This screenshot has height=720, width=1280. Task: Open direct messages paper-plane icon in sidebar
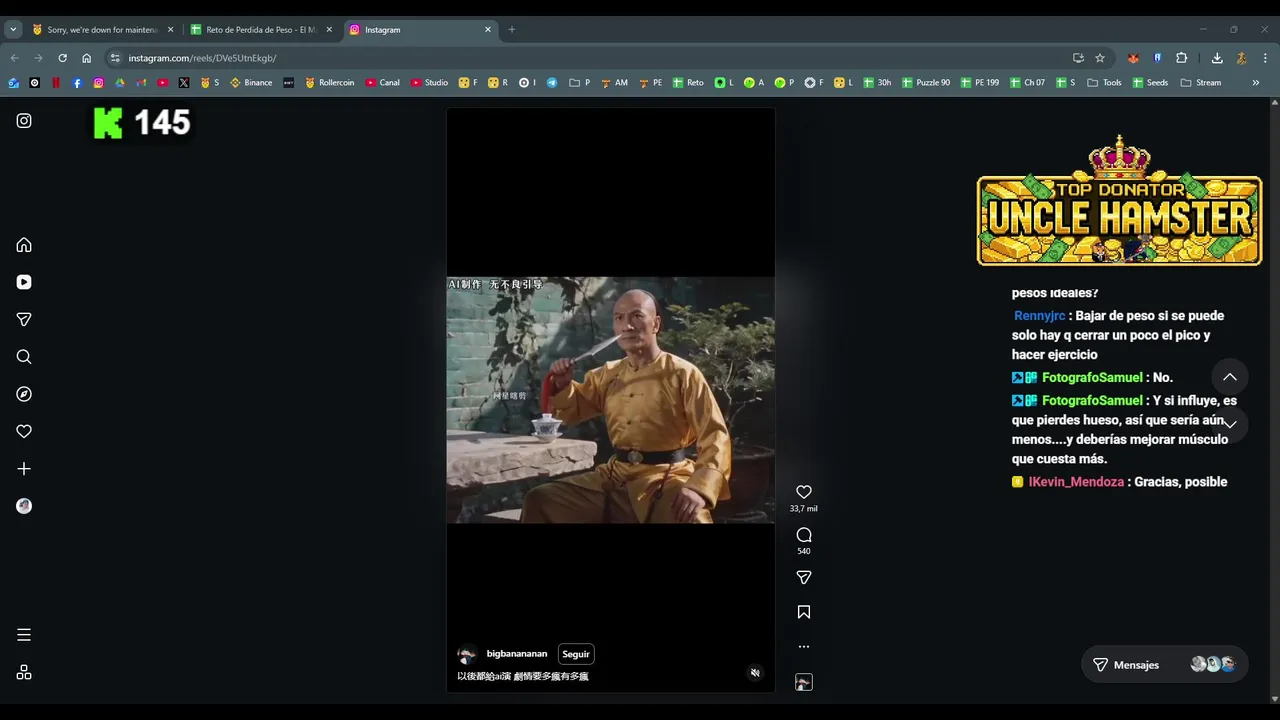[24, 320]
